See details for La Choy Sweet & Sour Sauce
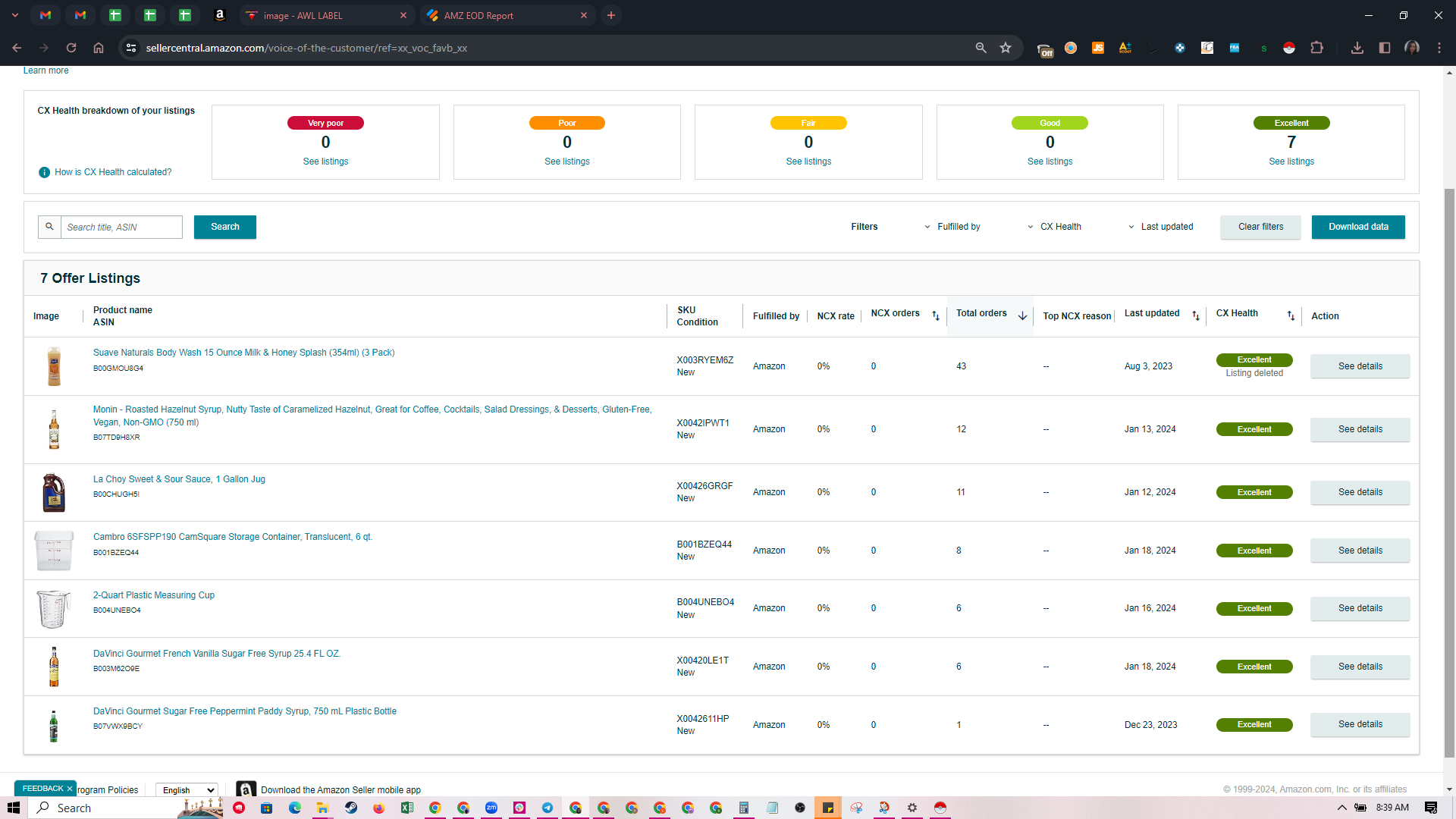This screenshot has height=819, width=1456. click(x=1360, y=492)
